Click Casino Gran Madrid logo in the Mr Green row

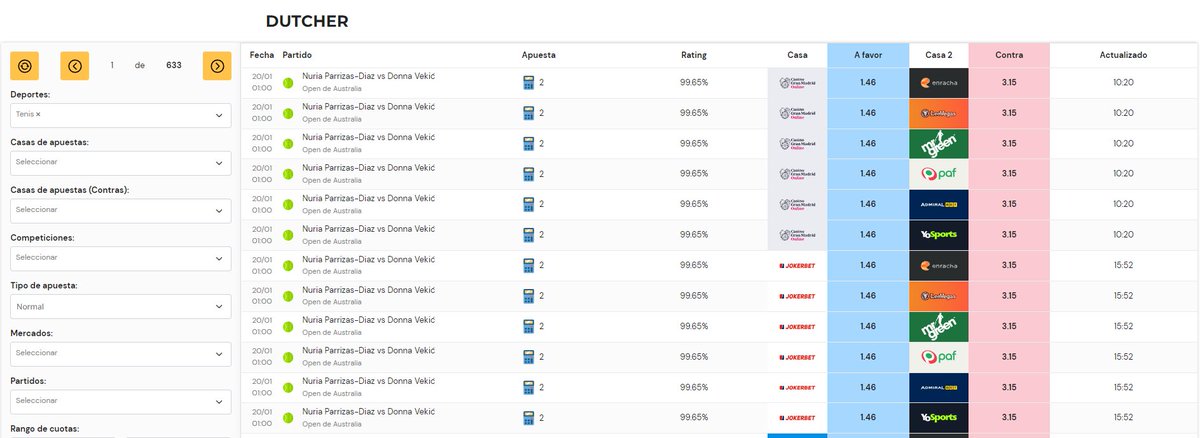[x=798, y=144]
